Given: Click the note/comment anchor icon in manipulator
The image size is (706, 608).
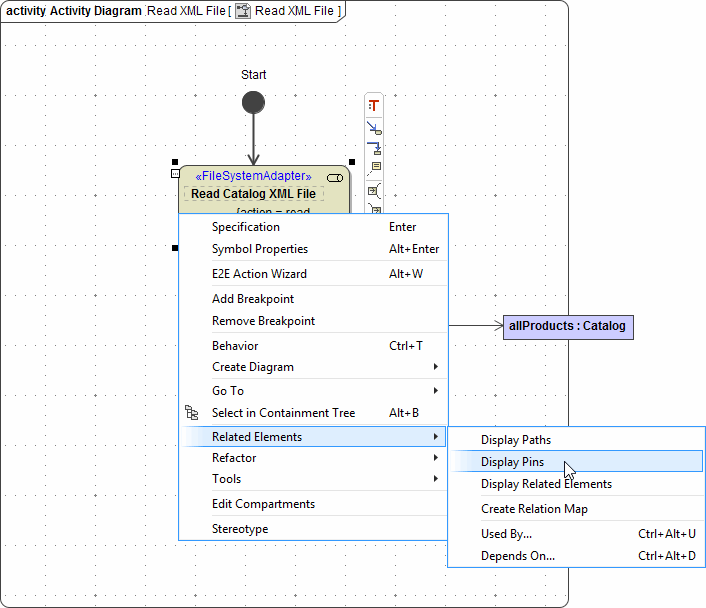Looking at the screenshot, I should click(376, 168).
